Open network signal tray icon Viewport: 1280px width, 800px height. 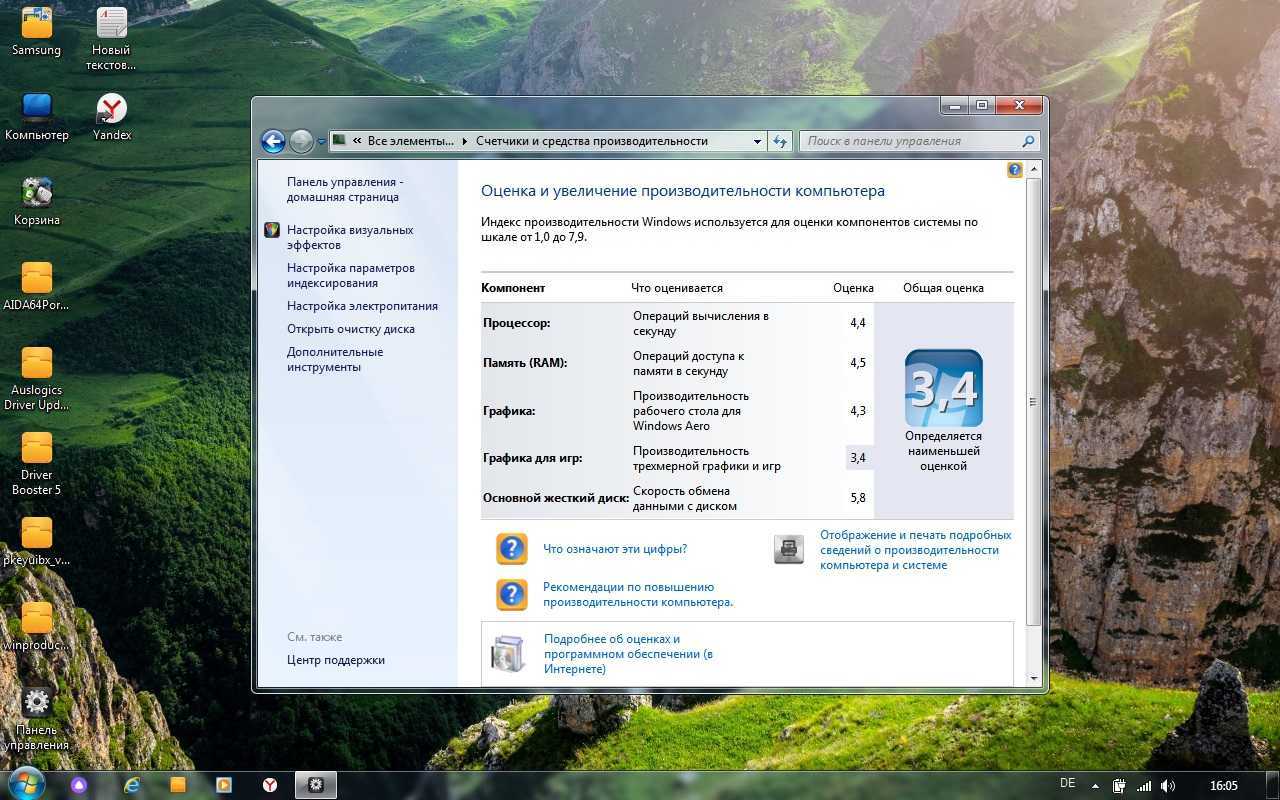1144,786
